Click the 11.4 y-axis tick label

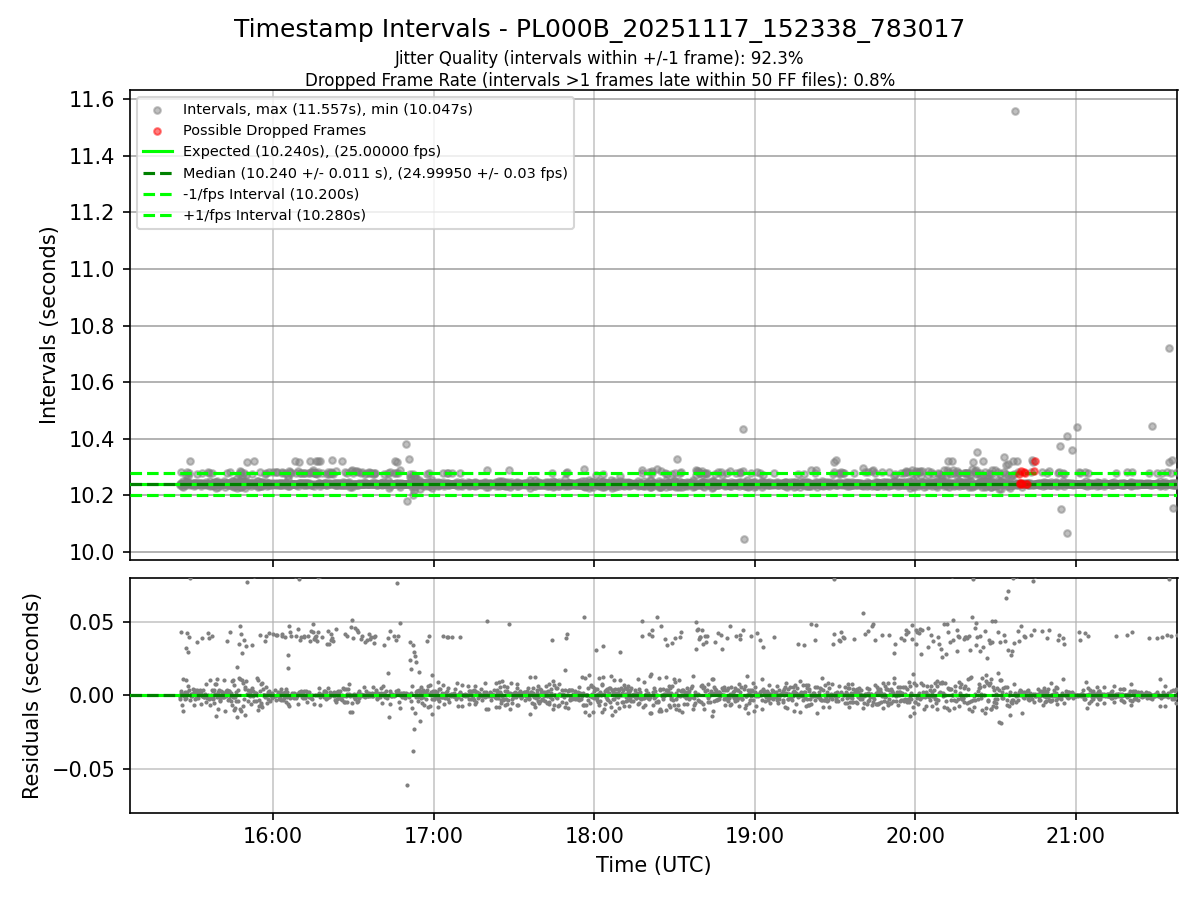pyautogui.click(x=94, y=156)
